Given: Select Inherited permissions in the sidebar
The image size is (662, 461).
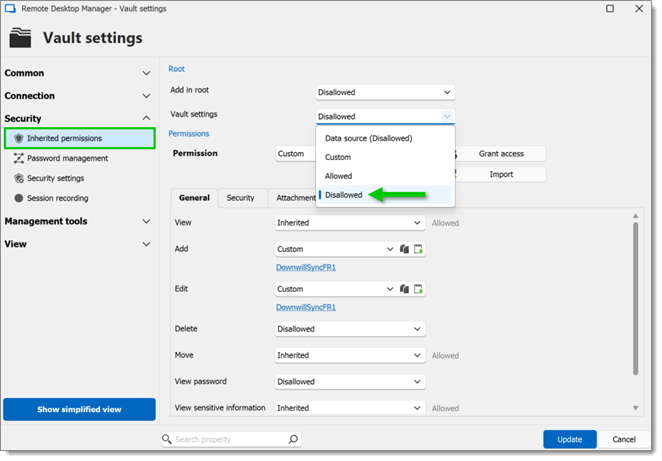Looking at the screenshot, I should pos(80,138).
